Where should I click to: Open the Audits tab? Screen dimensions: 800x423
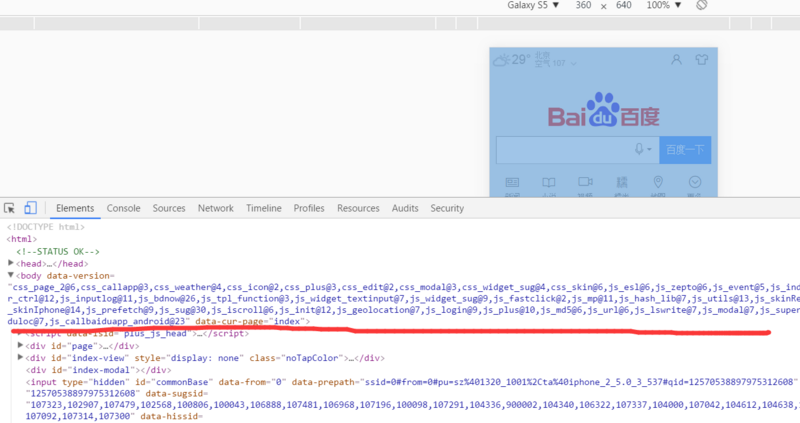405,208
